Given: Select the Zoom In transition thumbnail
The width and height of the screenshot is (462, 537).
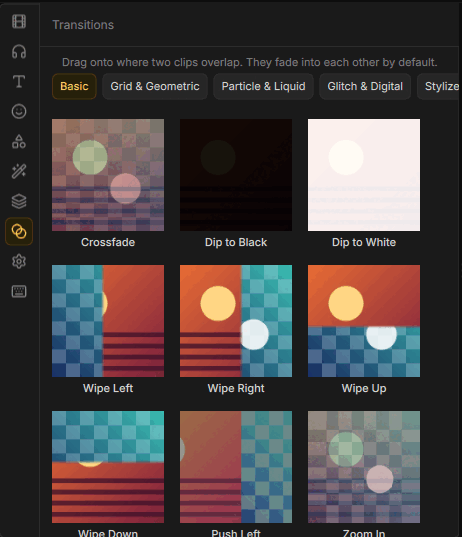Looking at the screenshot, I should [364, 467].
